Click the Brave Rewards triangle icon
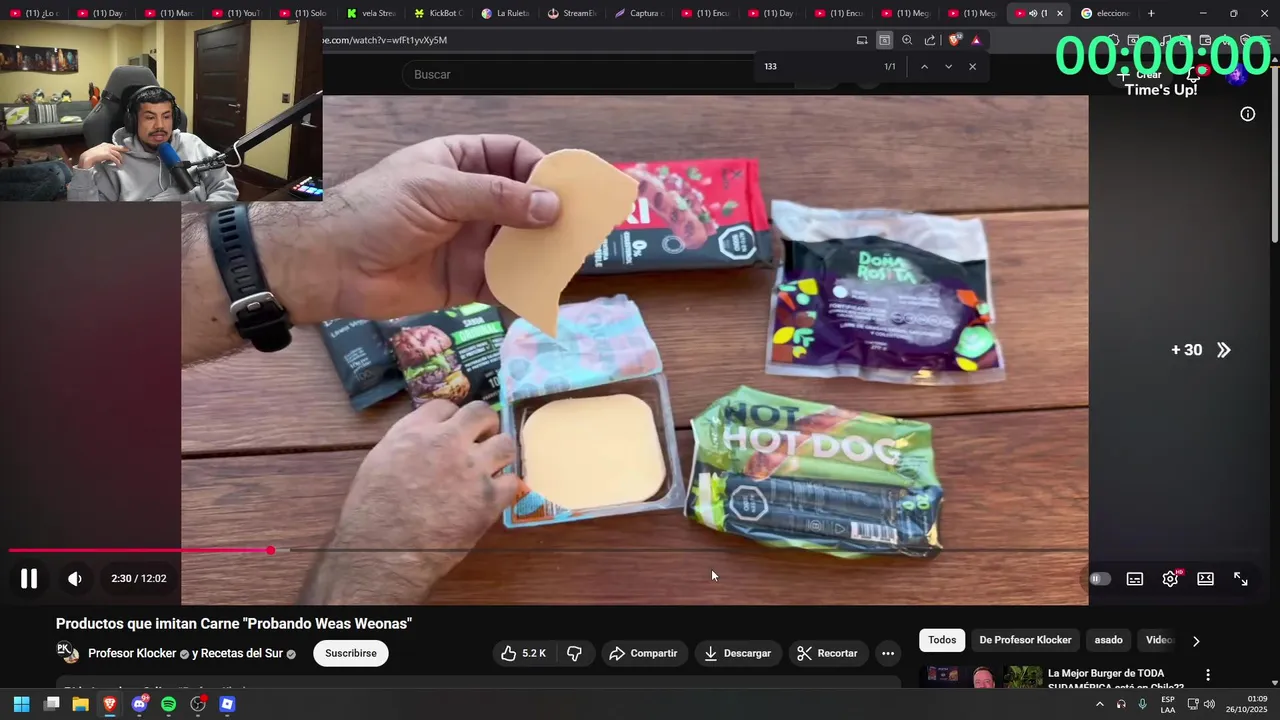This screenshot has width=1280, height=720. coord(976,40)
